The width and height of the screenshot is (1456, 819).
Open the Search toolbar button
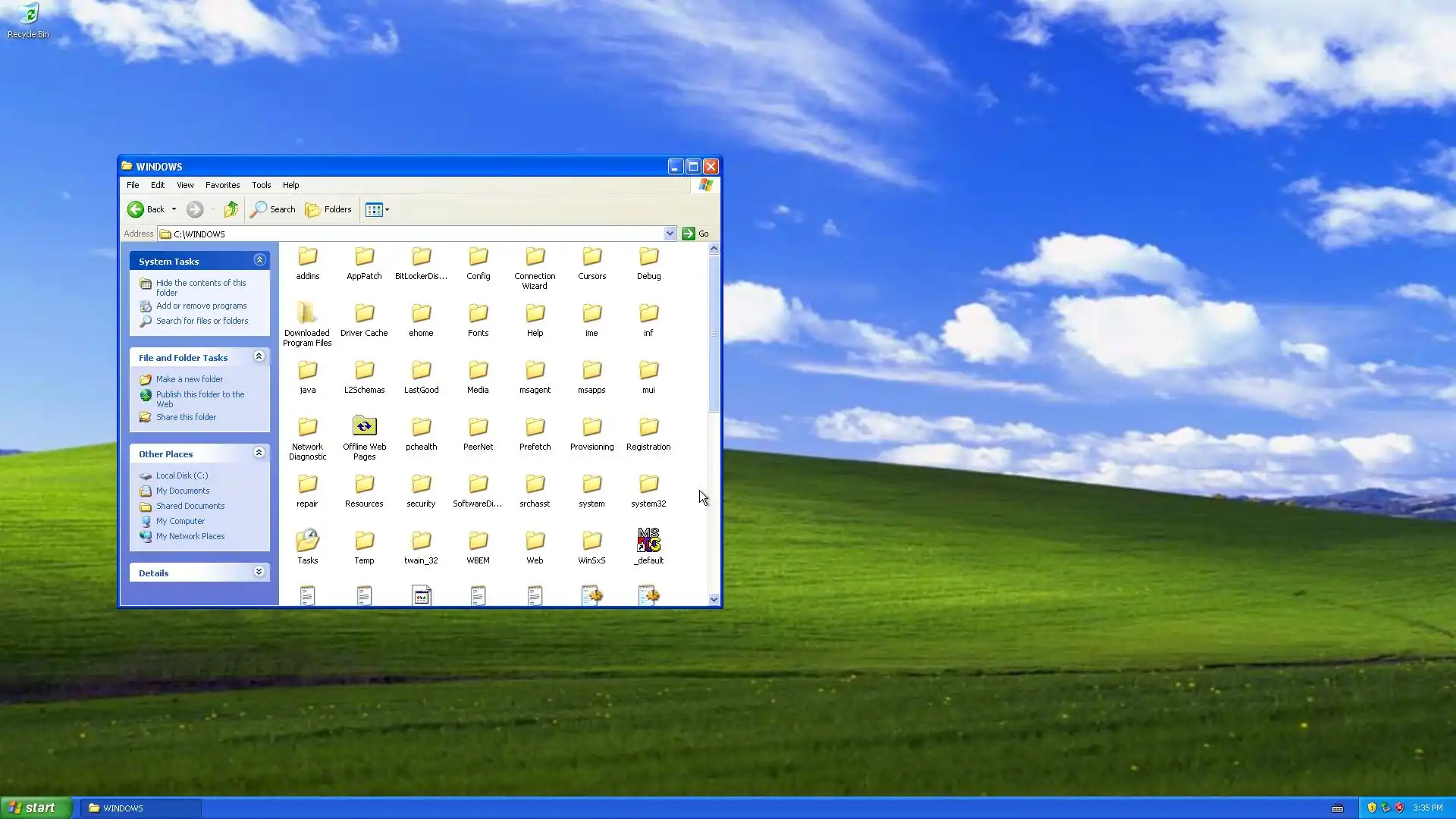tap(274, 209)
